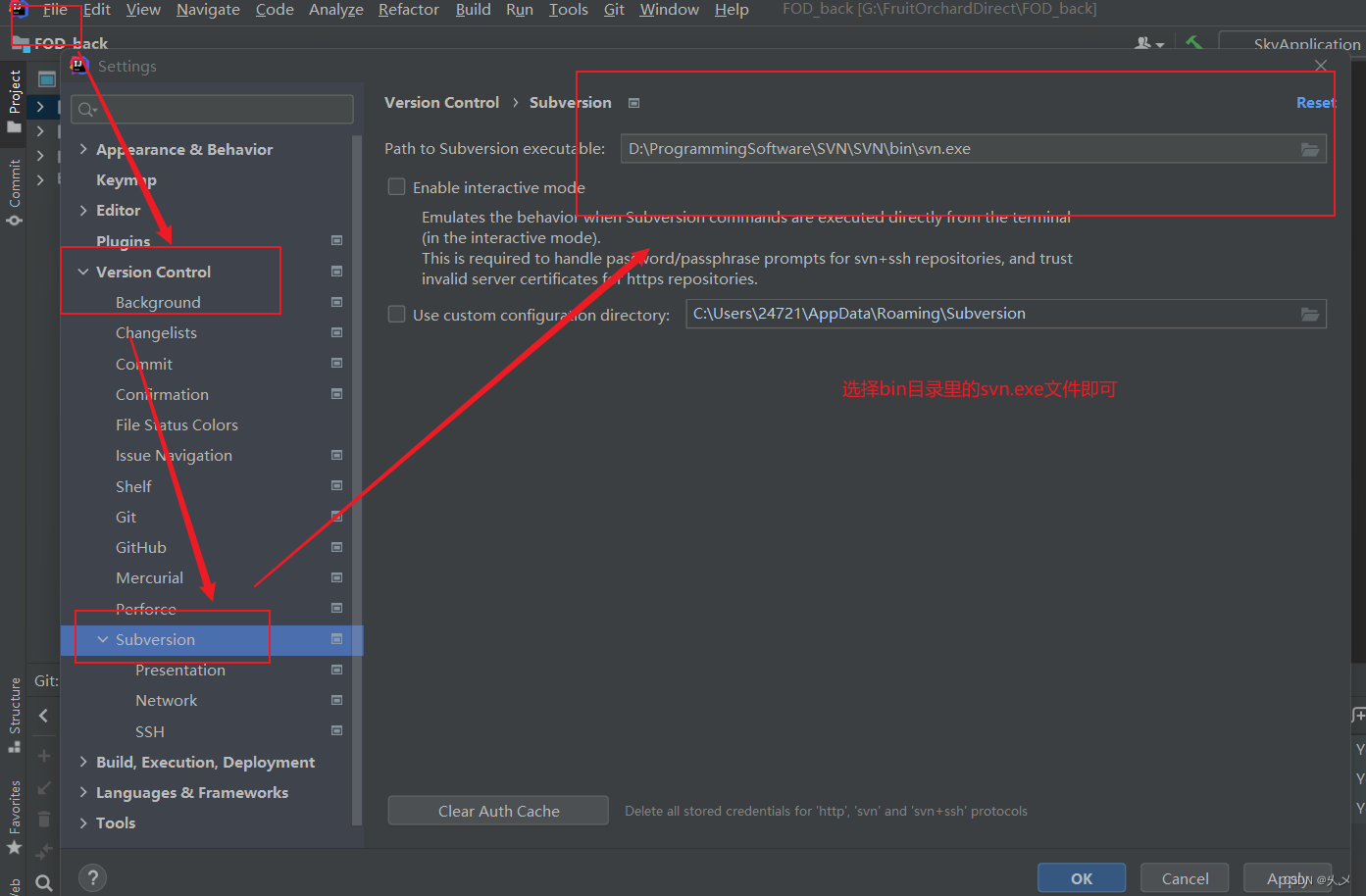Enable interactive mode checkbox
The image size is (1366, 896).
396,186
